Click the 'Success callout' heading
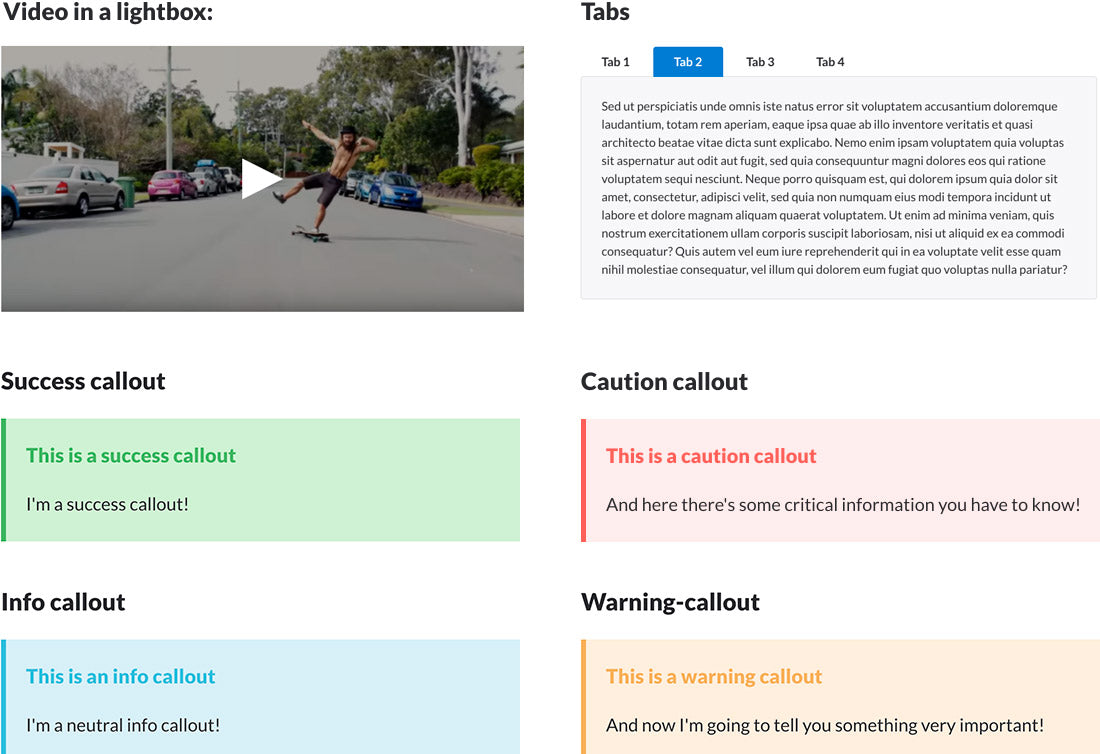This screenshot has height=754, width=1100. [83, 381]
